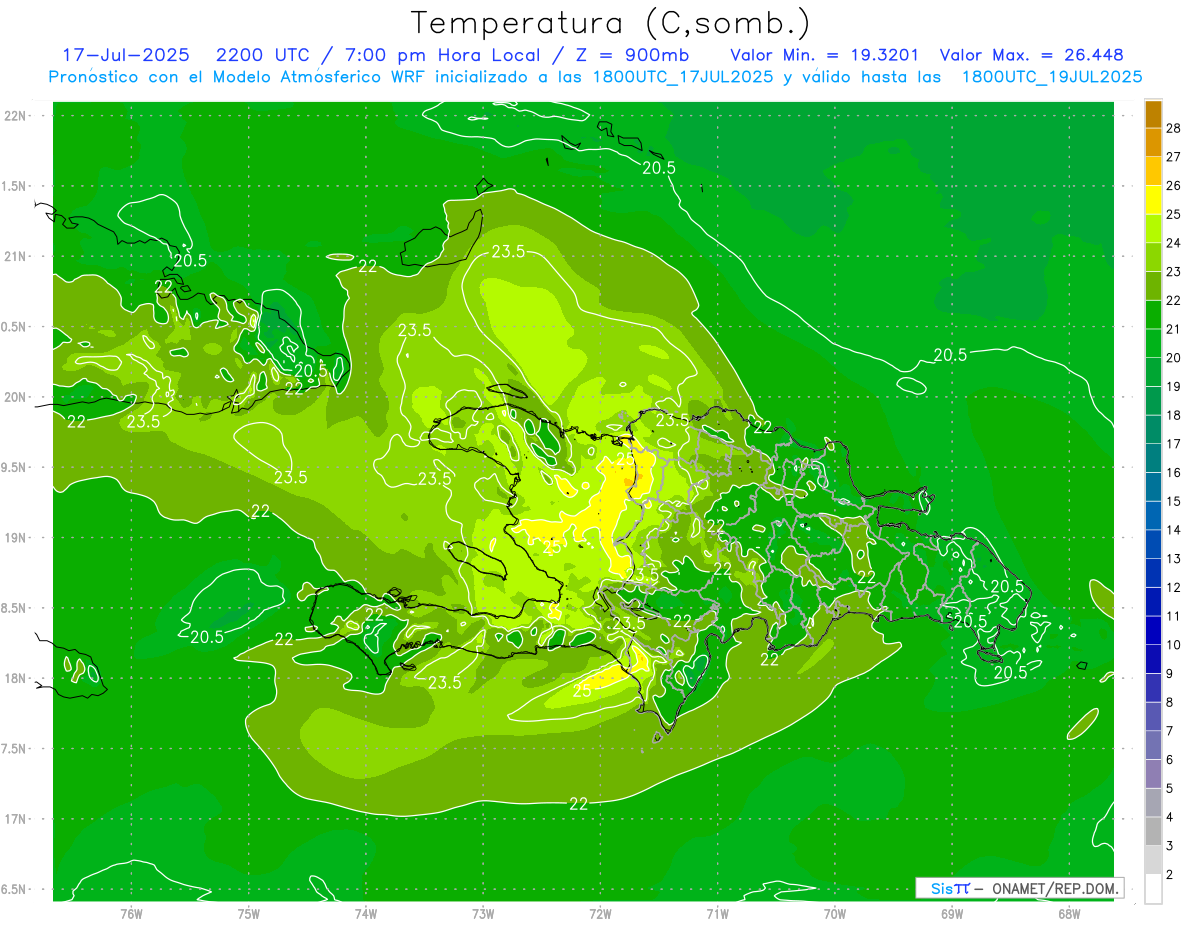Click the '7.5N' latitude axis label
The image size is (1200, 927).
15,748
